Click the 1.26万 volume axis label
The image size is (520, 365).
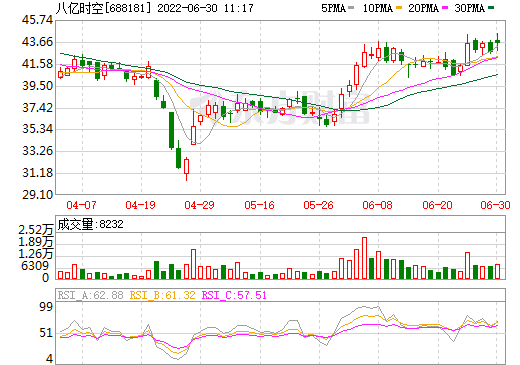coord(35,254)
